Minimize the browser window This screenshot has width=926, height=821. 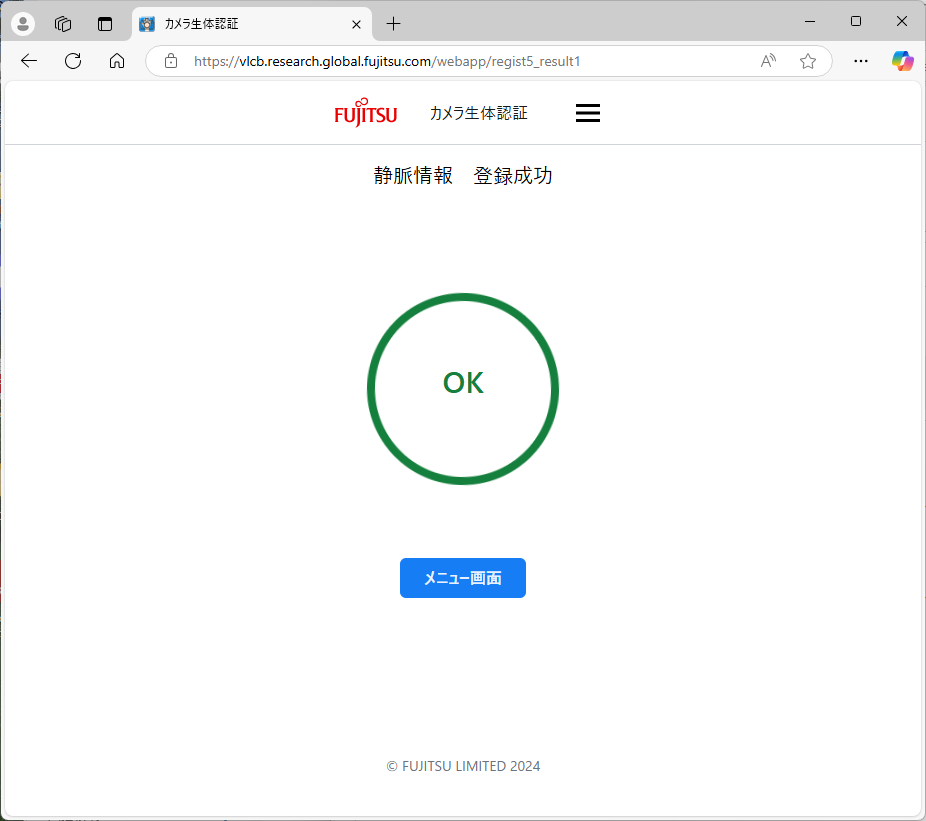[x=810, y=21]
